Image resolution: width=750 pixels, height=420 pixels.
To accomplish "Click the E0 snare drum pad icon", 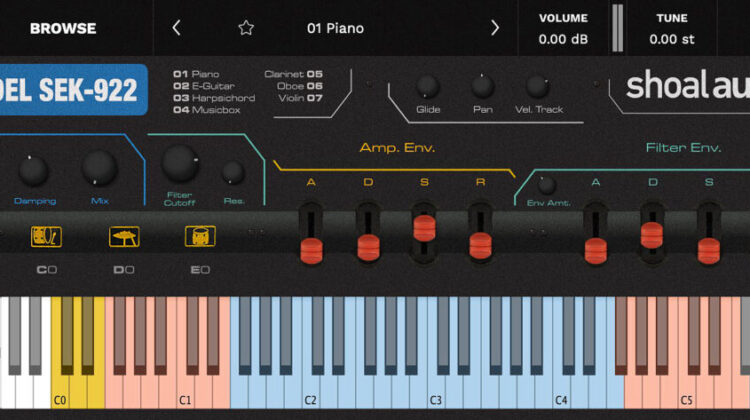I will tap(200, 236).
